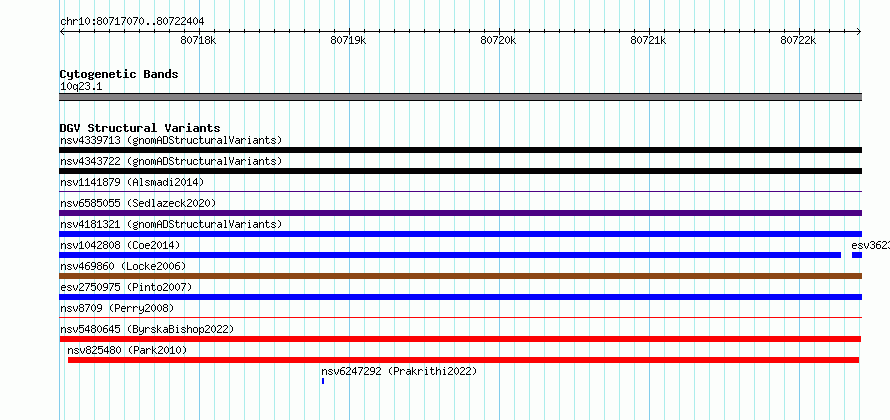Viewport: 890px width, 420px height.
Task: Click the 10q23.1 band label
Action: pyautogui.click(x=81, y=87)
